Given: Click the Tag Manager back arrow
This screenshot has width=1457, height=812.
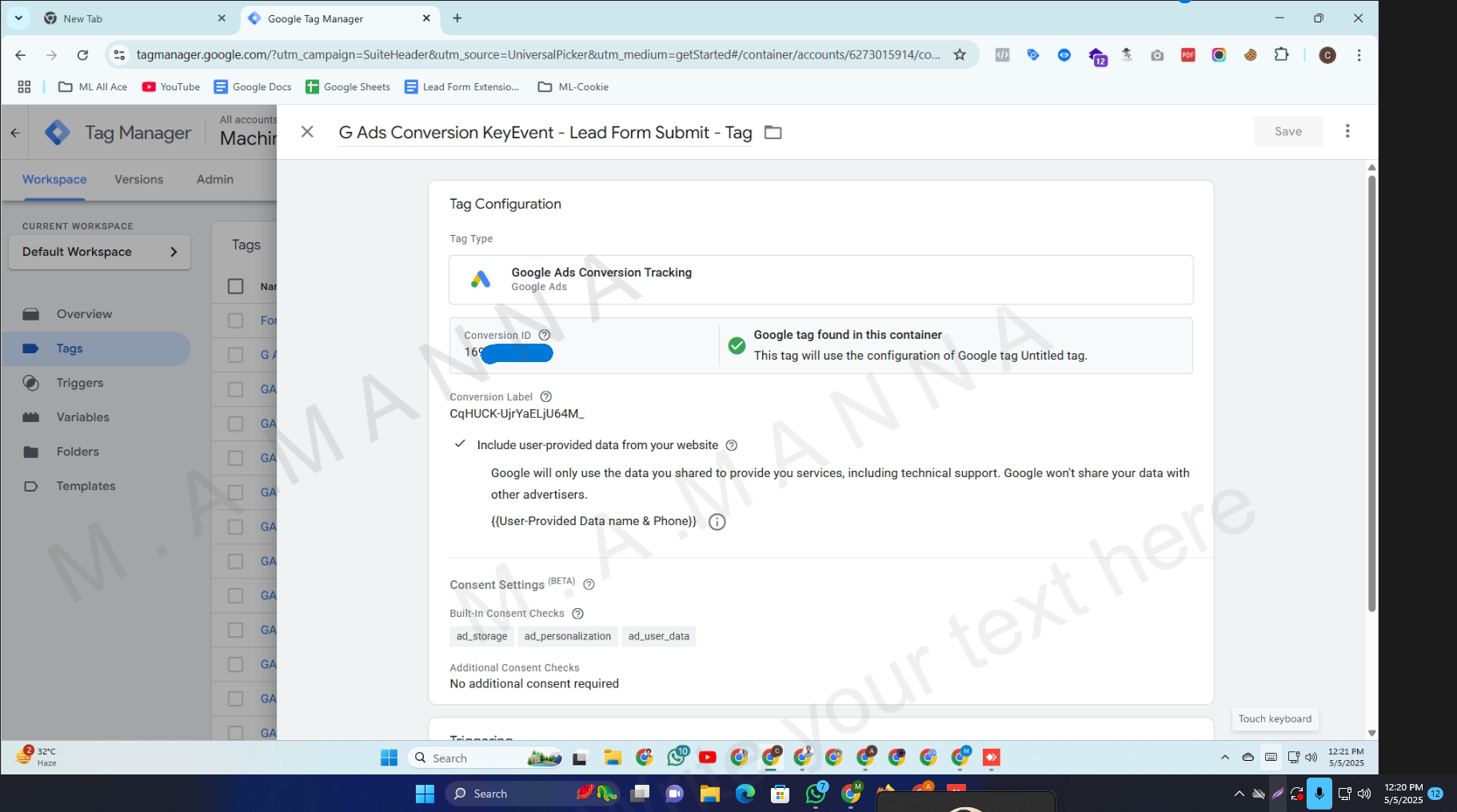Looking at the screenshot, I should (15, 133).
